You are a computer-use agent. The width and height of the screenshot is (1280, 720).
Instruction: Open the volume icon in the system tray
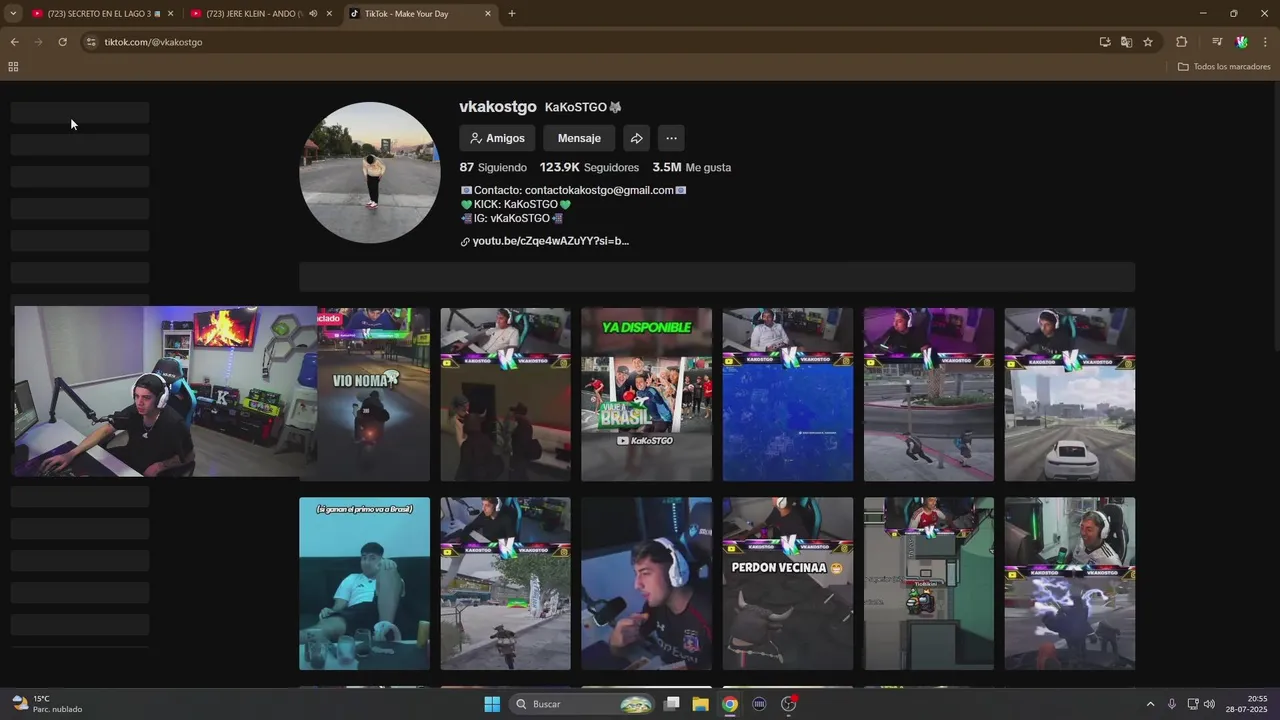[1209, 704]
